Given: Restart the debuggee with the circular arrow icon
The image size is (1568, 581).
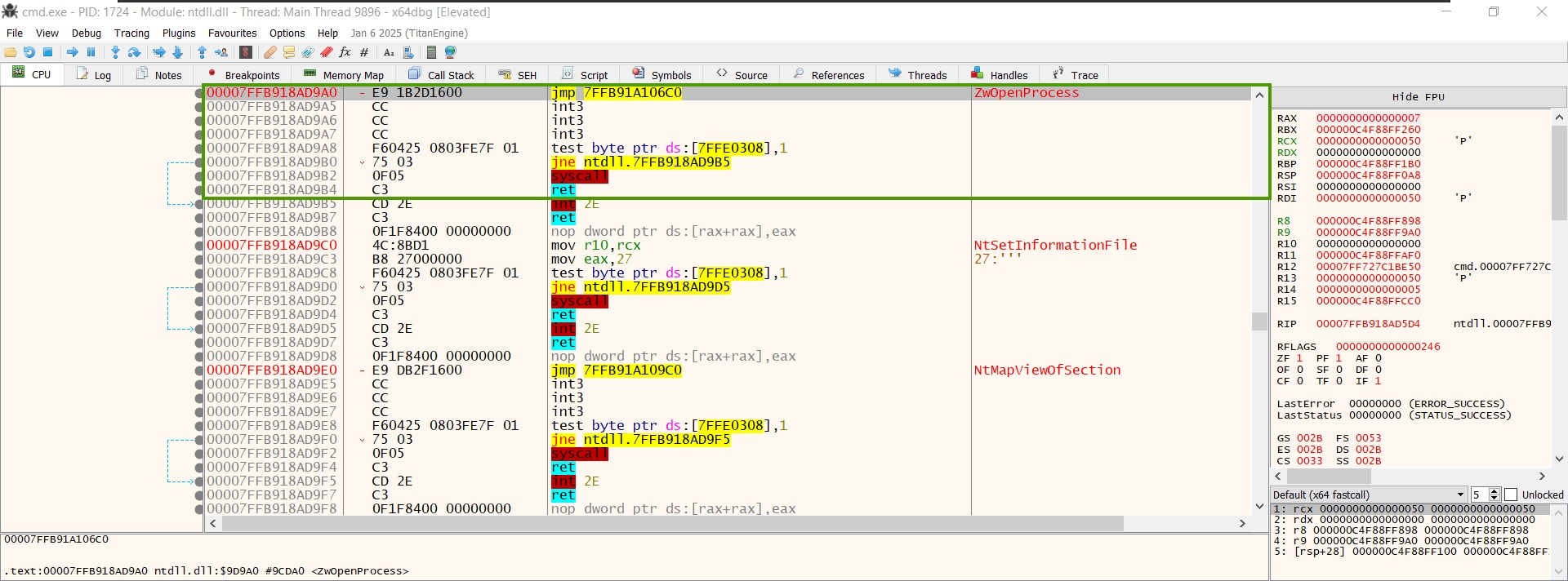Looking at the screenshot, I should tap(29, 52).
